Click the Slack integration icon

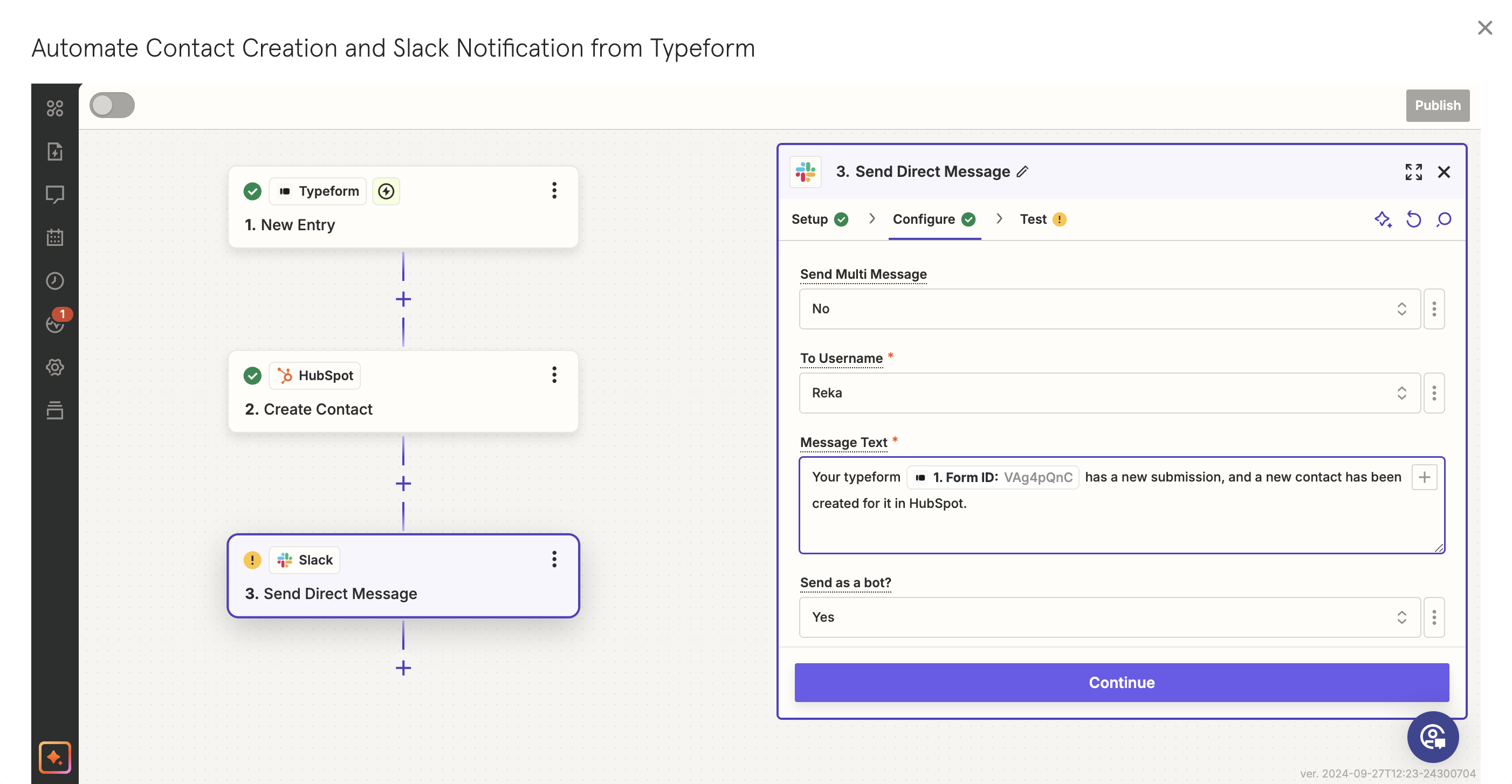286,559
